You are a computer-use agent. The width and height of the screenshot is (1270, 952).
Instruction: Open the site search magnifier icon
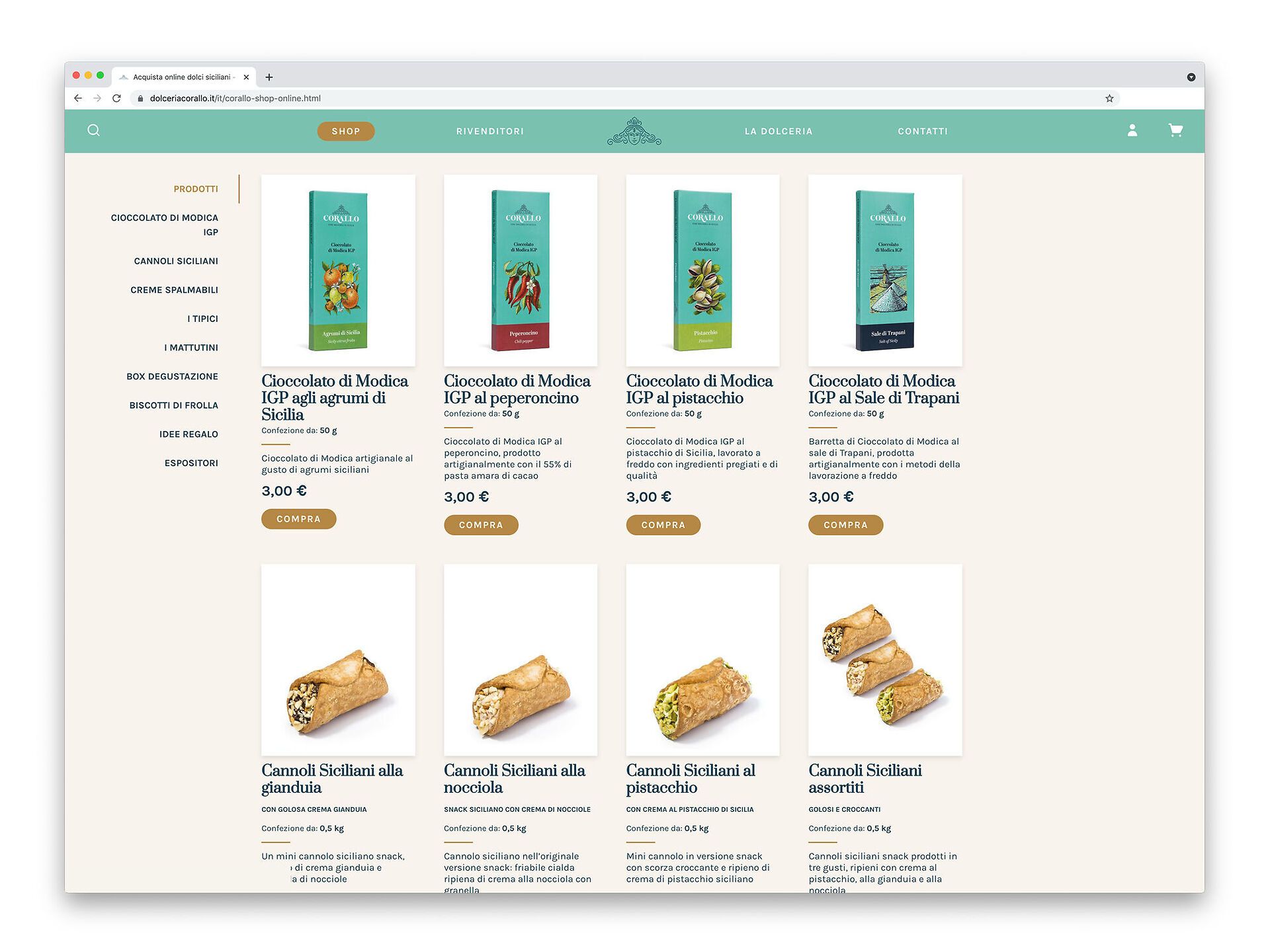pyautogui.click(x=94, y=130)
